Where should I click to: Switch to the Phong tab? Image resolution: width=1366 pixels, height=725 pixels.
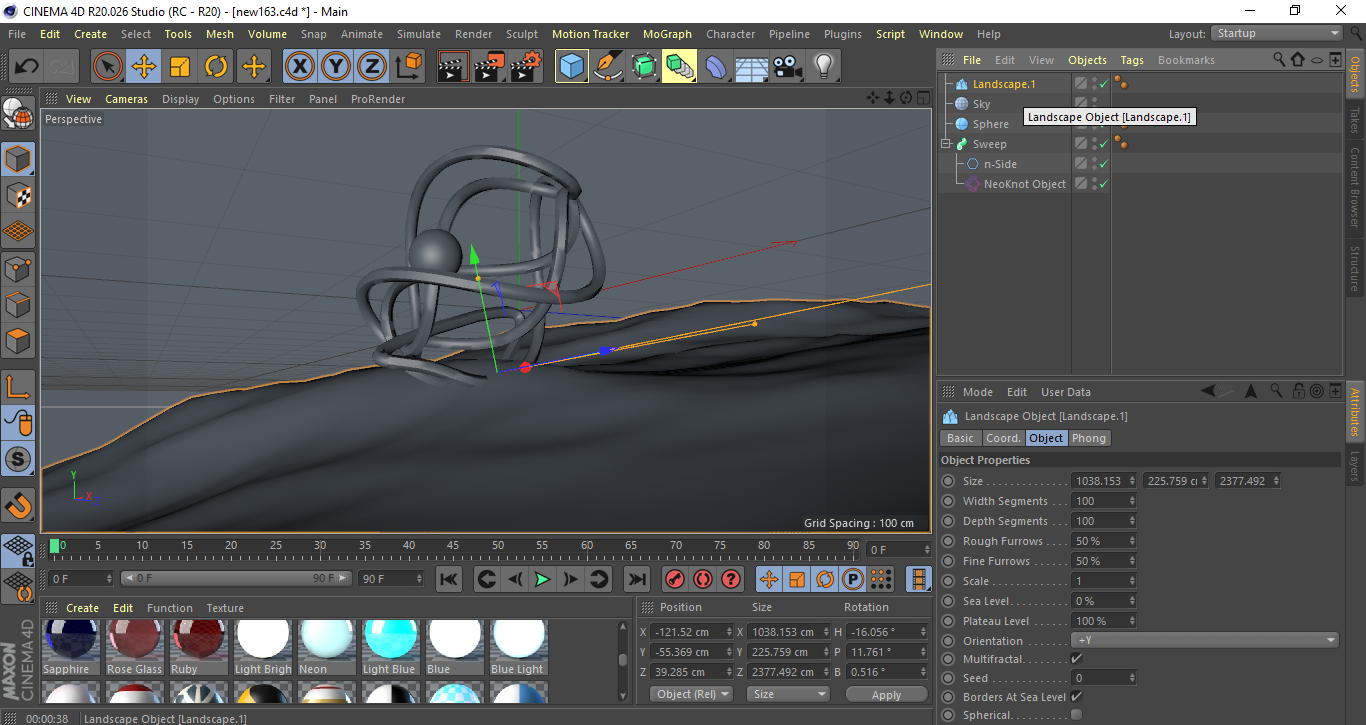pyautogui.click(x=1089, y=438)
